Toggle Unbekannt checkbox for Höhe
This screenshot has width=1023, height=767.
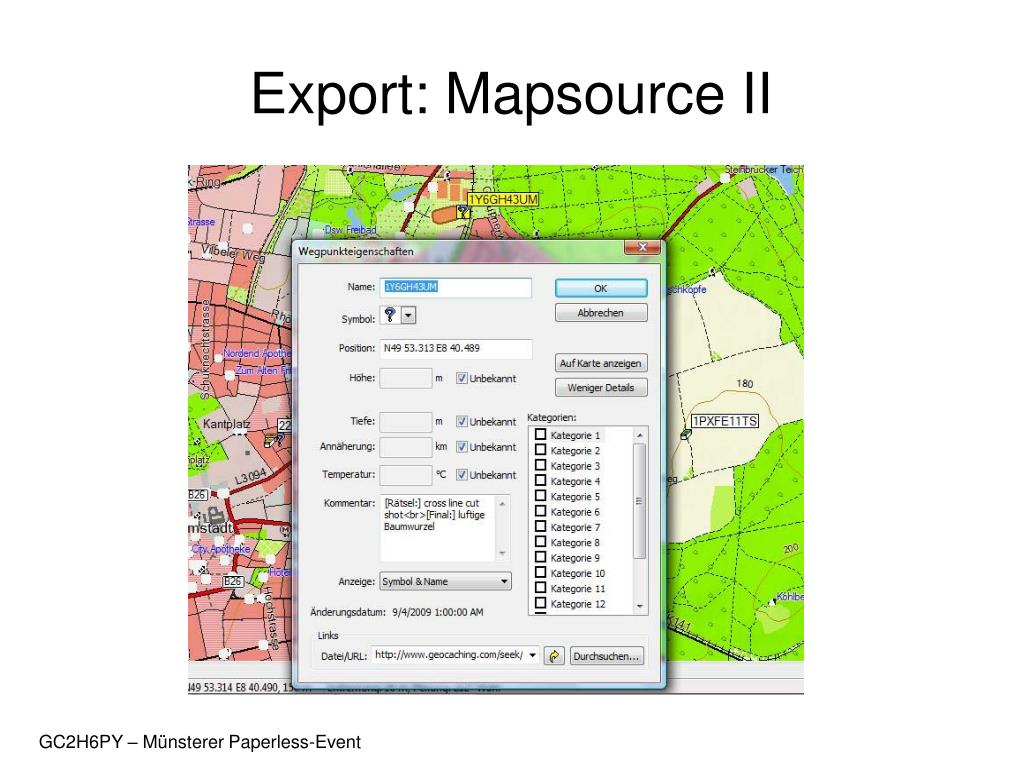click(462, 378)
